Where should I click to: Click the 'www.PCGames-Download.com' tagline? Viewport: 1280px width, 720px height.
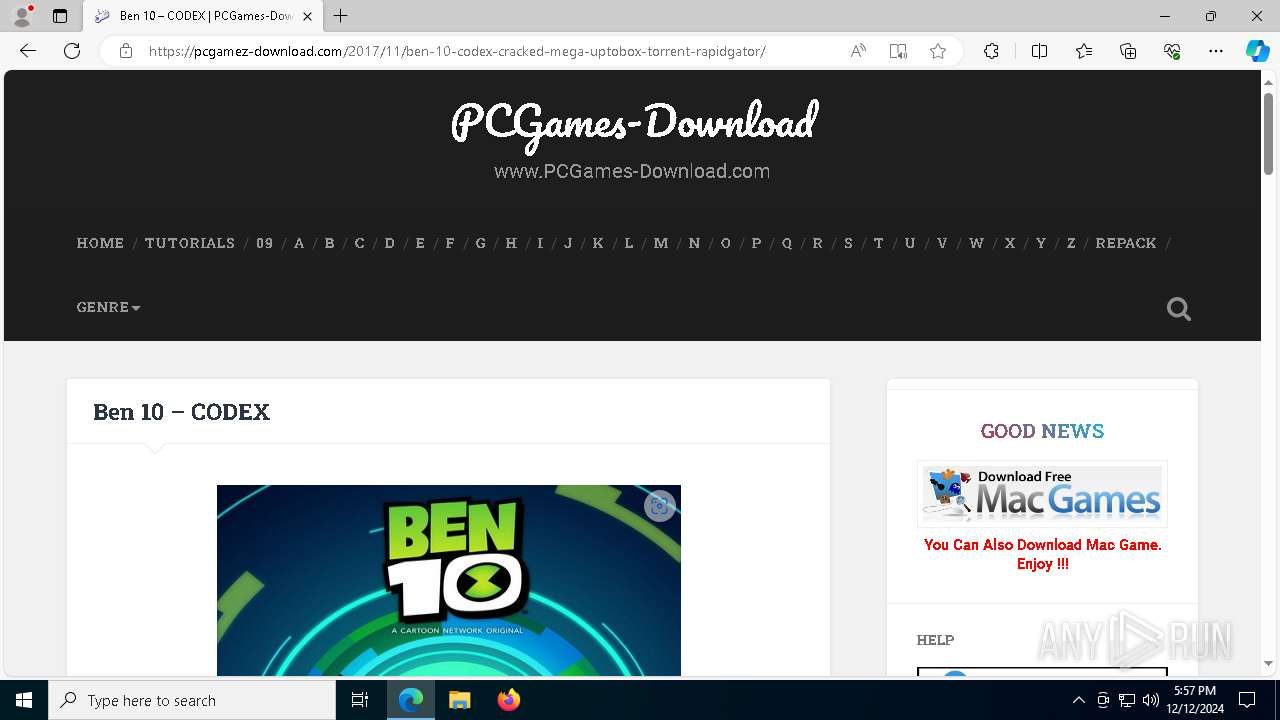[x=632, y=171]
